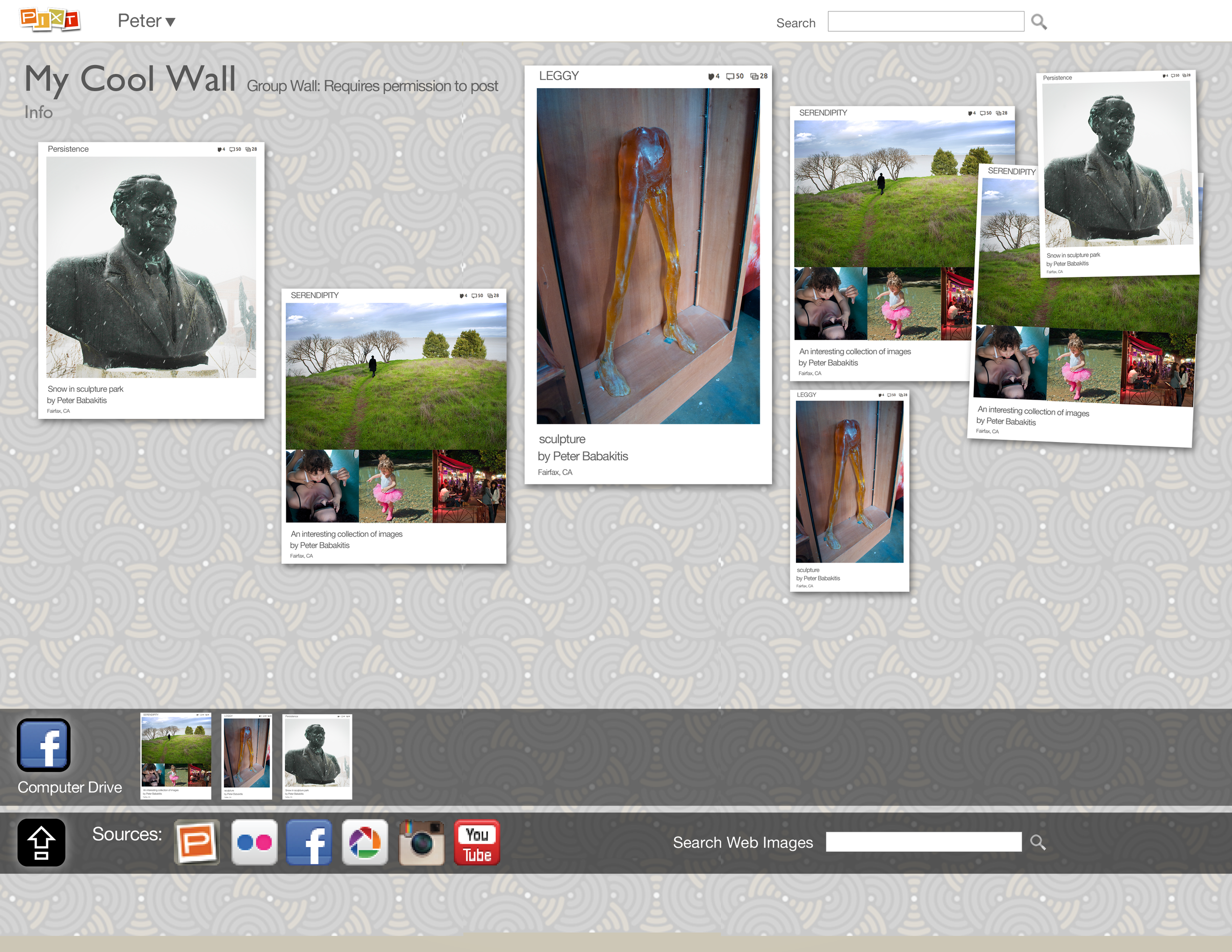
Task: Click the Search Web Images field
Action: (924, 842)
